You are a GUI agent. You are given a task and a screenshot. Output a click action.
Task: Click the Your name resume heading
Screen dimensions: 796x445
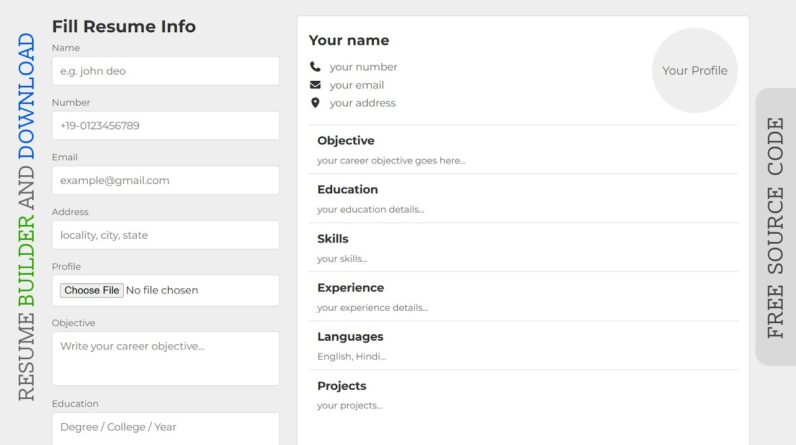point(349,41)
